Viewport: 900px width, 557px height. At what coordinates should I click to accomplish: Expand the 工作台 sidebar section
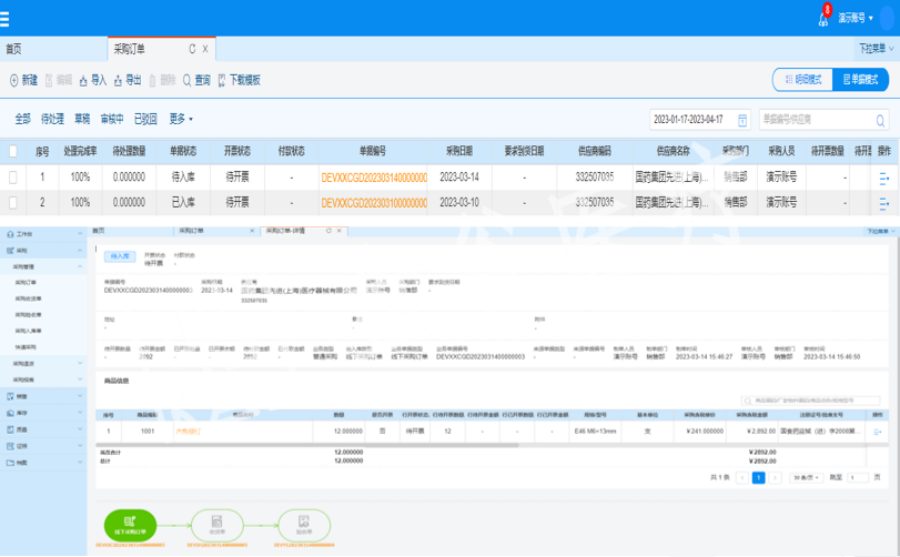click(x=44, y=234)
